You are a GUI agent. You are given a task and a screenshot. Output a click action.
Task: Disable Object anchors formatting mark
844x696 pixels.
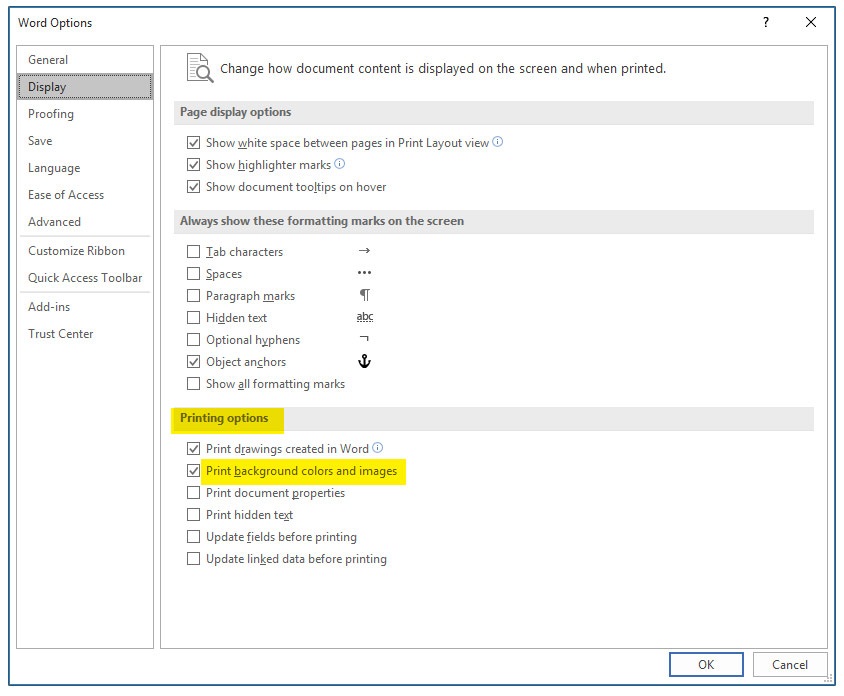194,362
